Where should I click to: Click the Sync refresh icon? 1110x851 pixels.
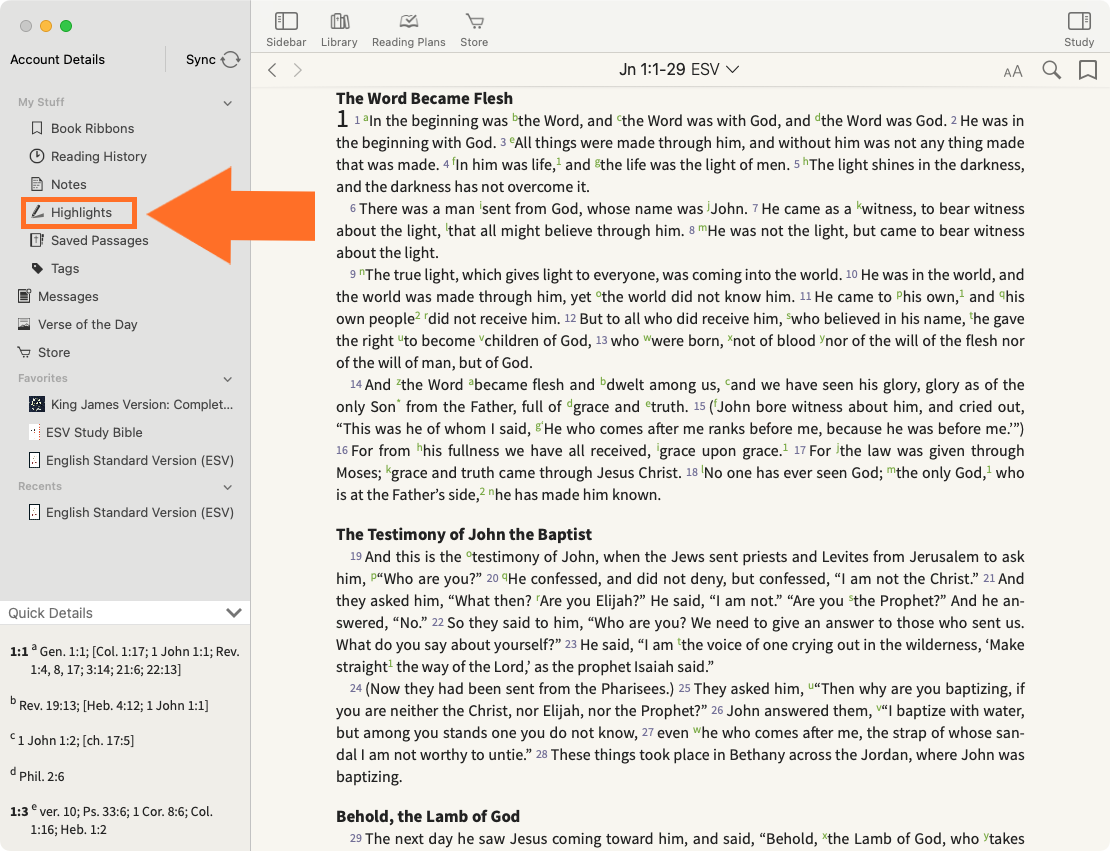(231, 60)
